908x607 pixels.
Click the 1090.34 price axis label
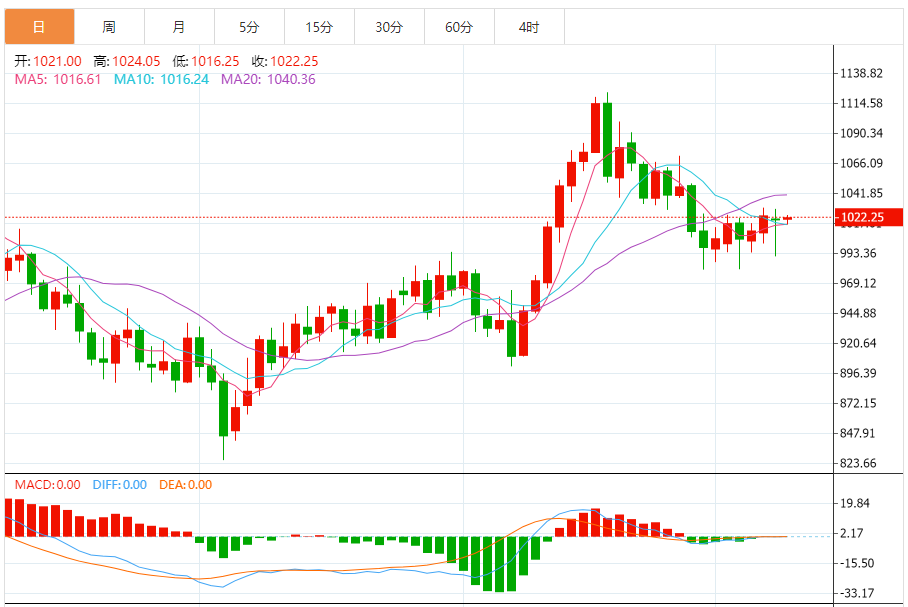point(862,133)
